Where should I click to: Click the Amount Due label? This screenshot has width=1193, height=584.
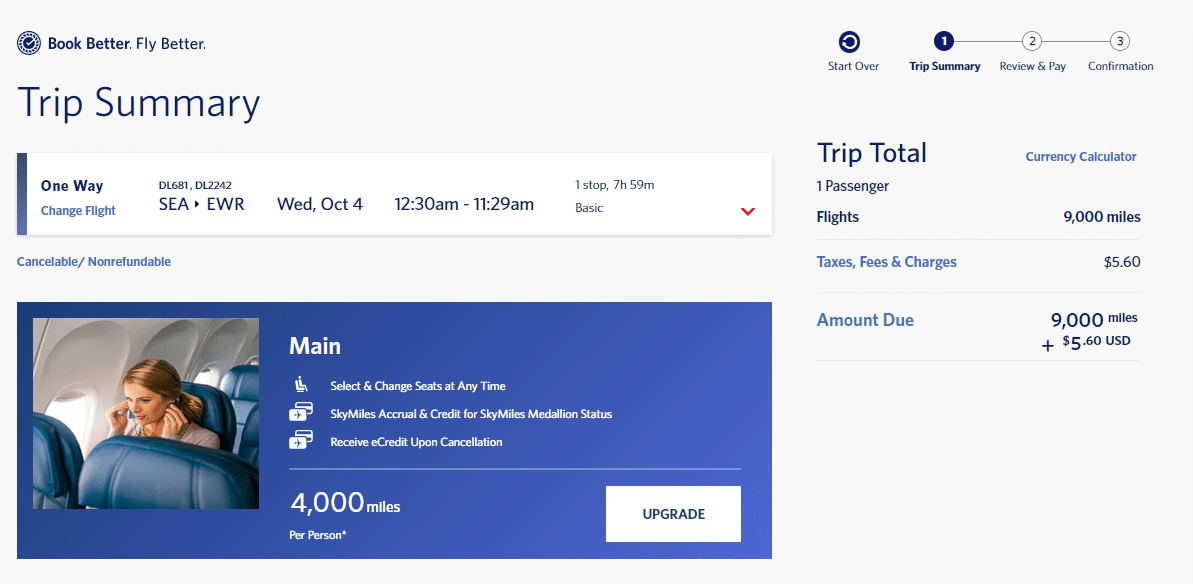865,320
